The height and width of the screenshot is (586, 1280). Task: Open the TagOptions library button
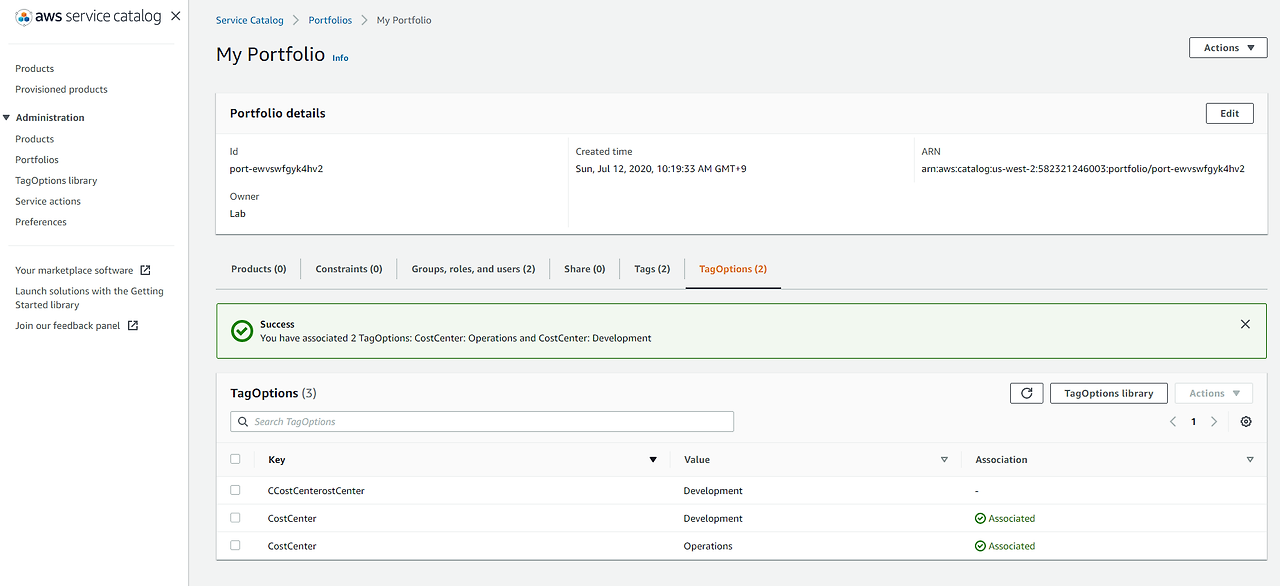point(1109,393)
